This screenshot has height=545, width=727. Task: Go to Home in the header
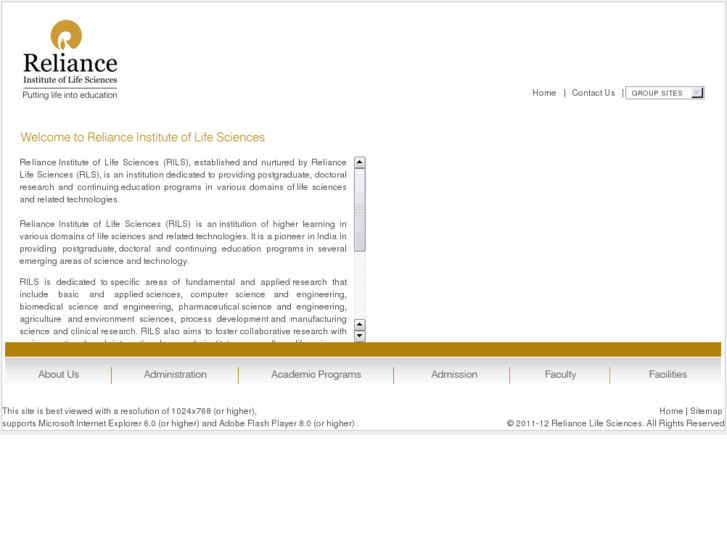(544, 93)
